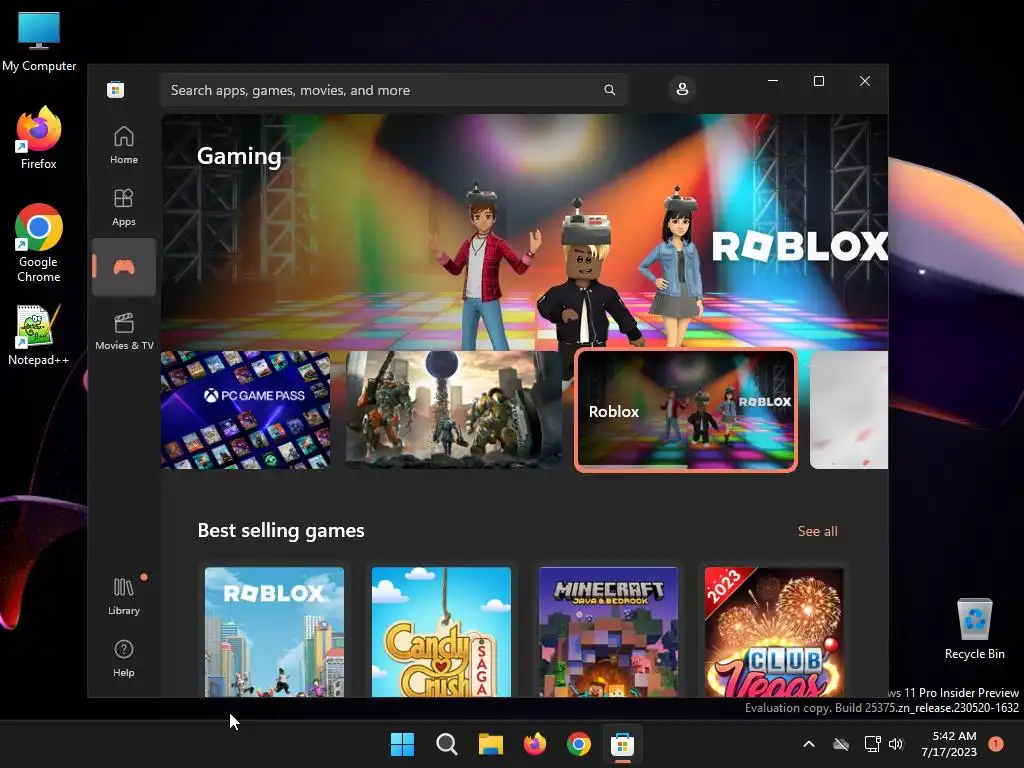The image size is (1024, 768).
Task: Open the Windows Start menu
Action: coord(402,744)
